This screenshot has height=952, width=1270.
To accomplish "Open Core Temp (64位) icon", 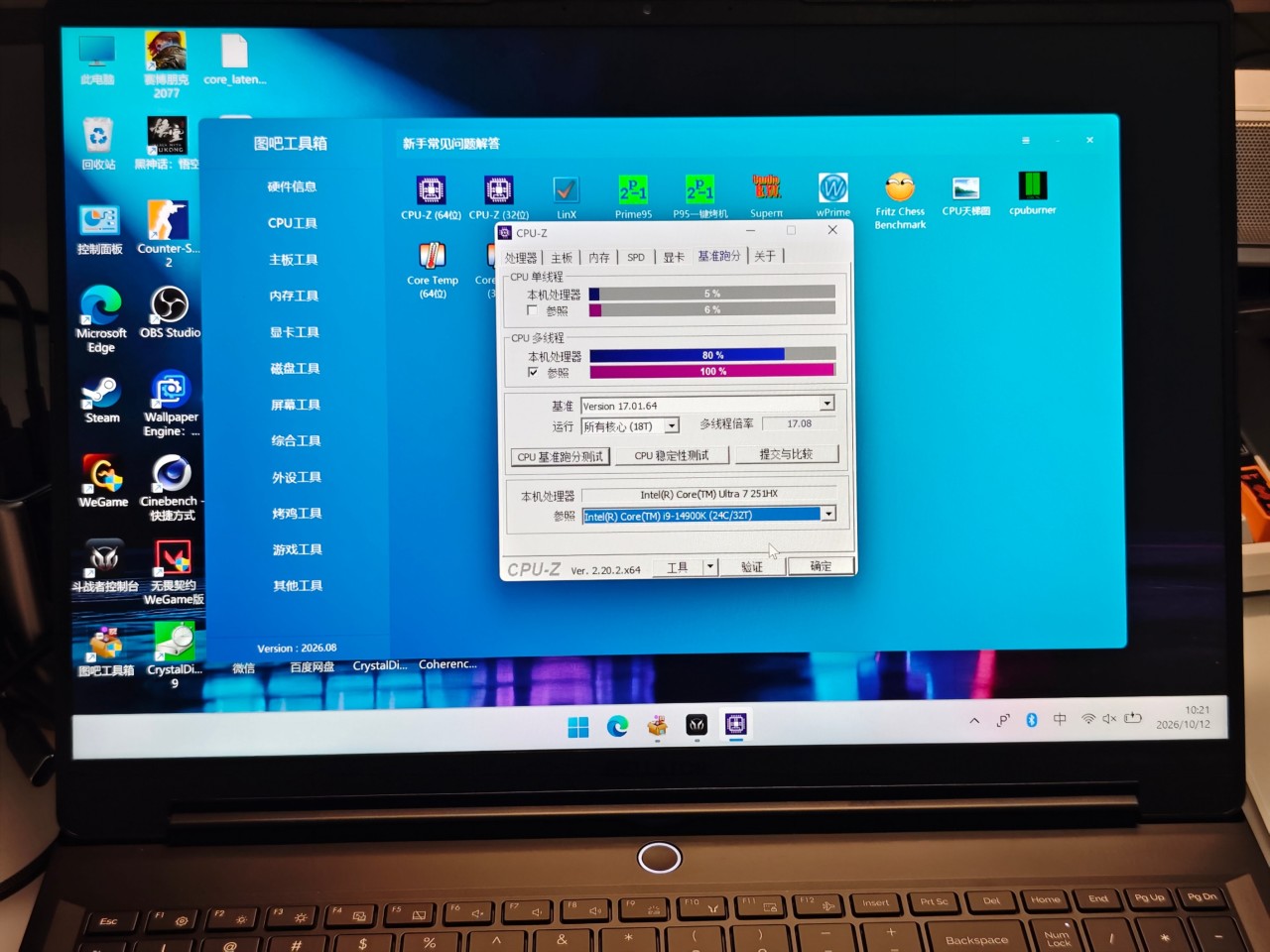I will point(433,270).
